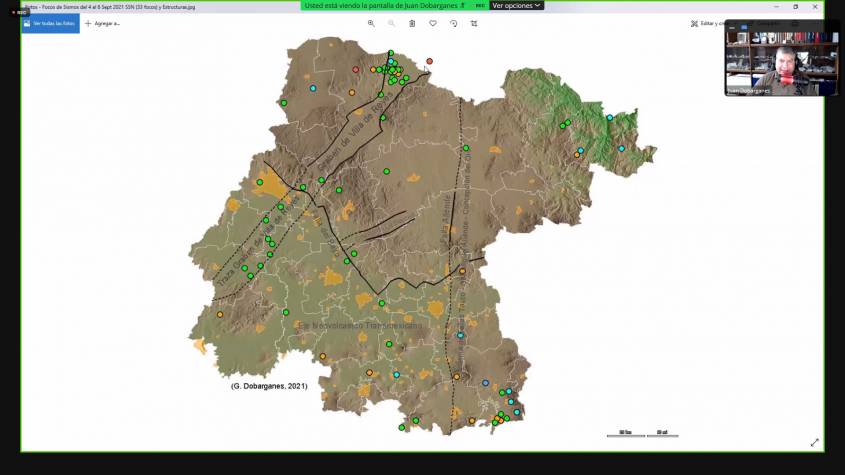Maximize the Photos window
The image size is (845, 475).
[x=796, y=6]
